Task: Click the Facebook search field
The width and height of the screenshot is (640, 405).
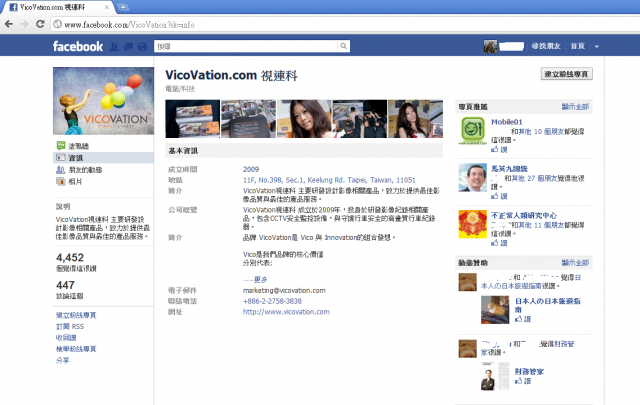Action: (246, 46)
